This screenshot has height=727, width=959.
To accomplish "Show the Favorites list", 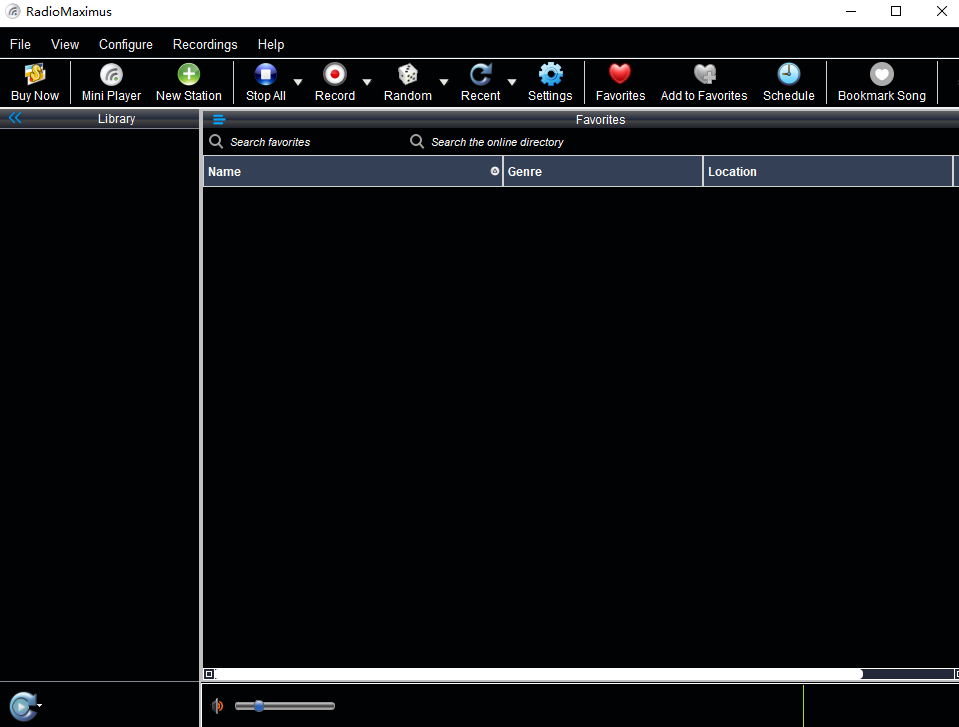I will (619, 81).
